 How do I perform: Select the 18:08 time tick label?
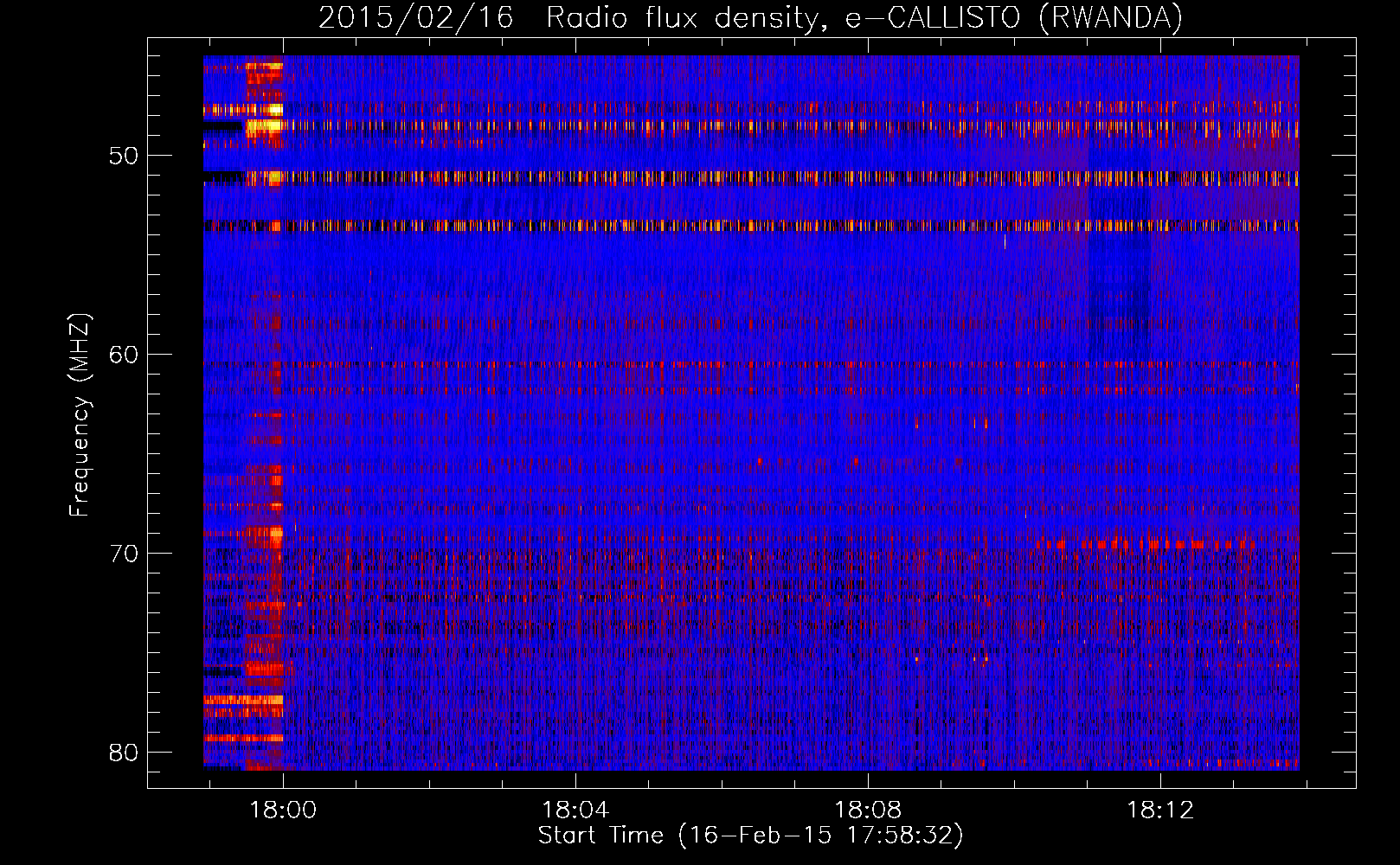[867, 810]
